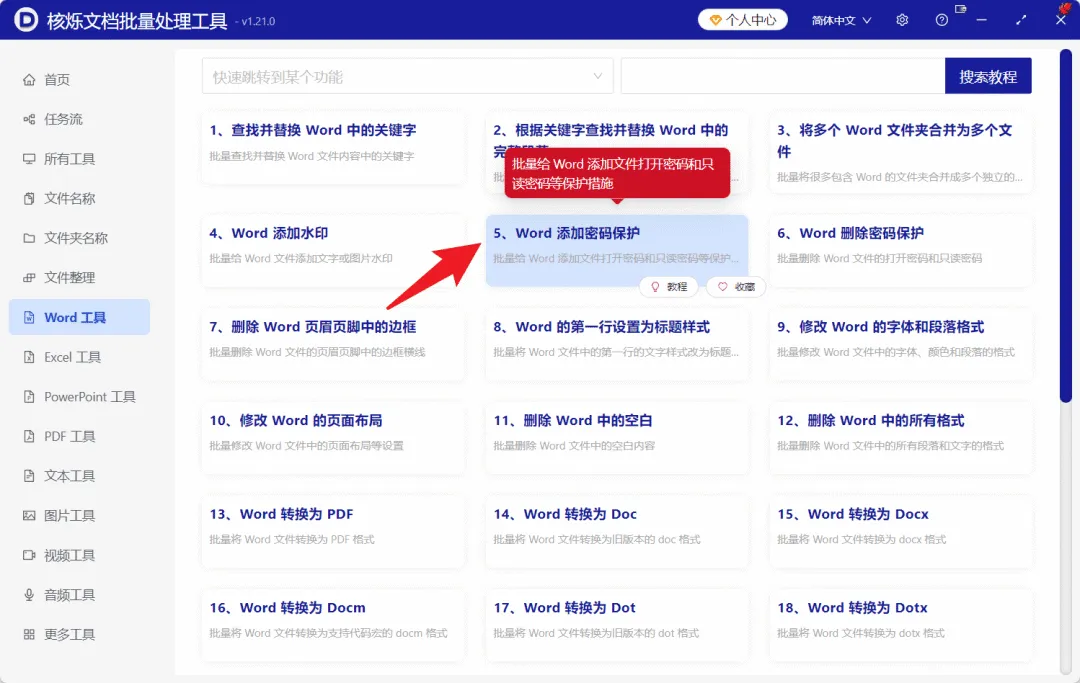Screen dimensions: 1080x683
Task: Click the monitor icon beside 所有工具
Action: 29,159
